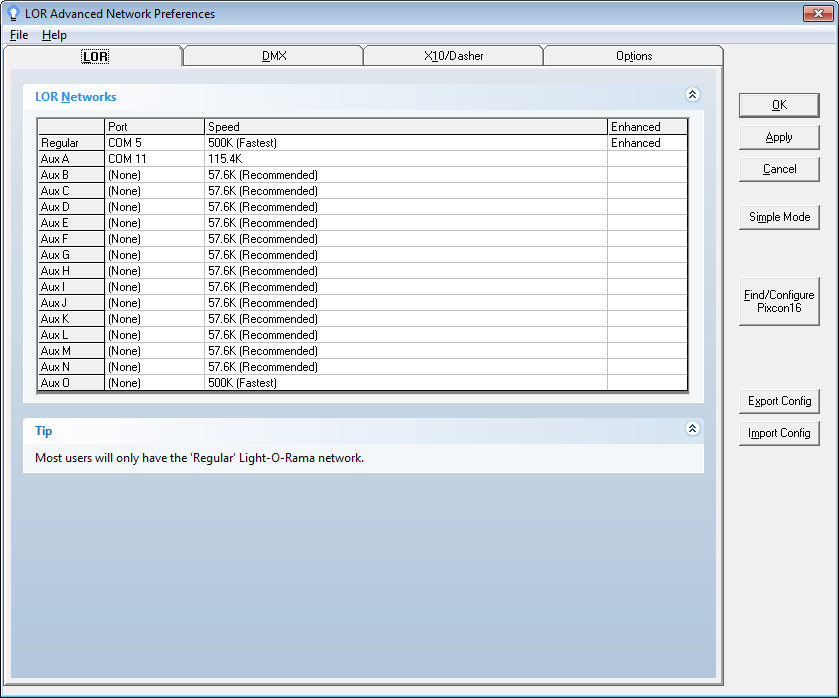Click Find/Configure Pixcon16 button
The image size is (839, 698).
point(779,301)
